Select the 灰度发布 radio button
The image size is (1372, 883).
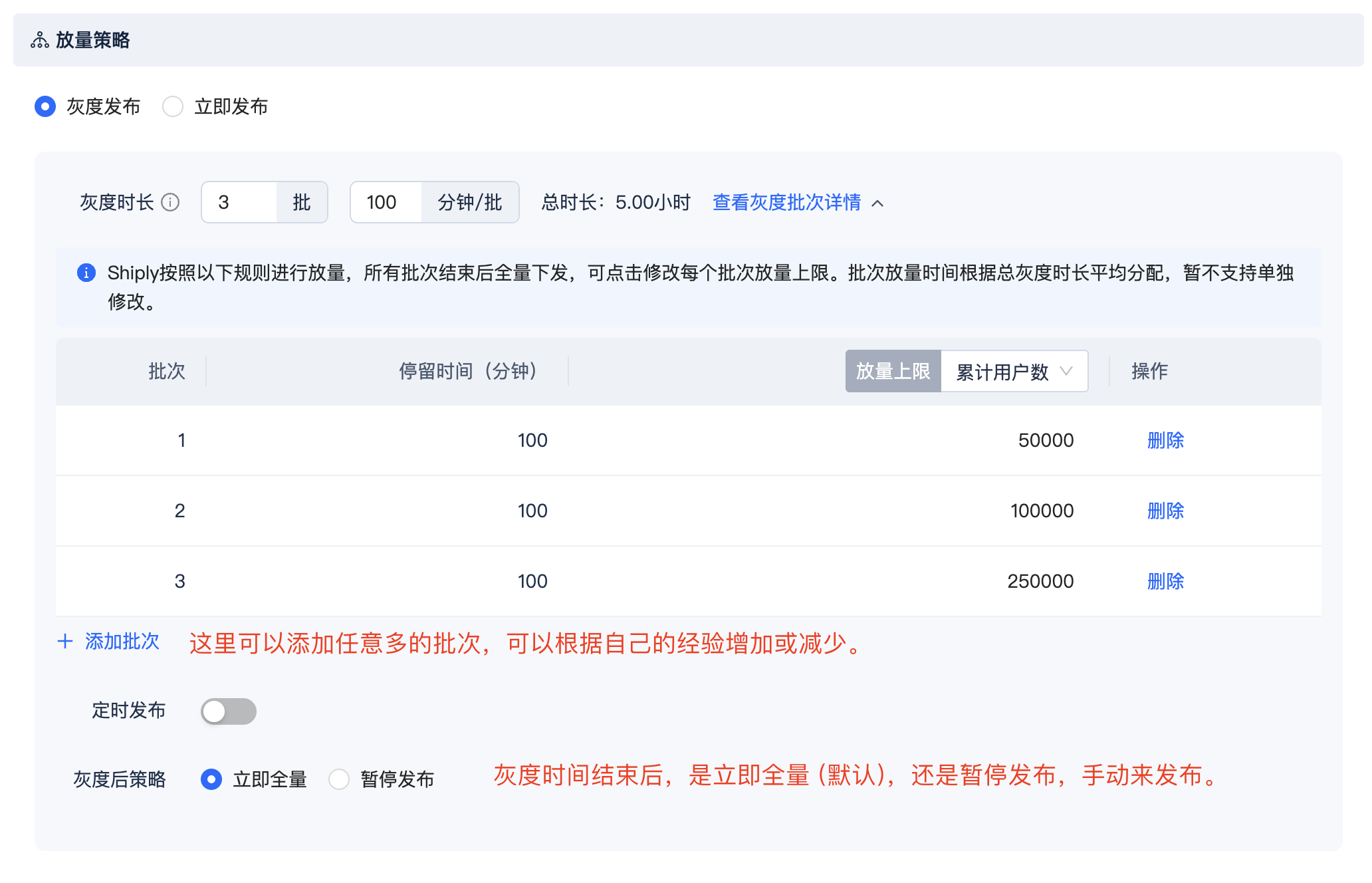[45, 106]
